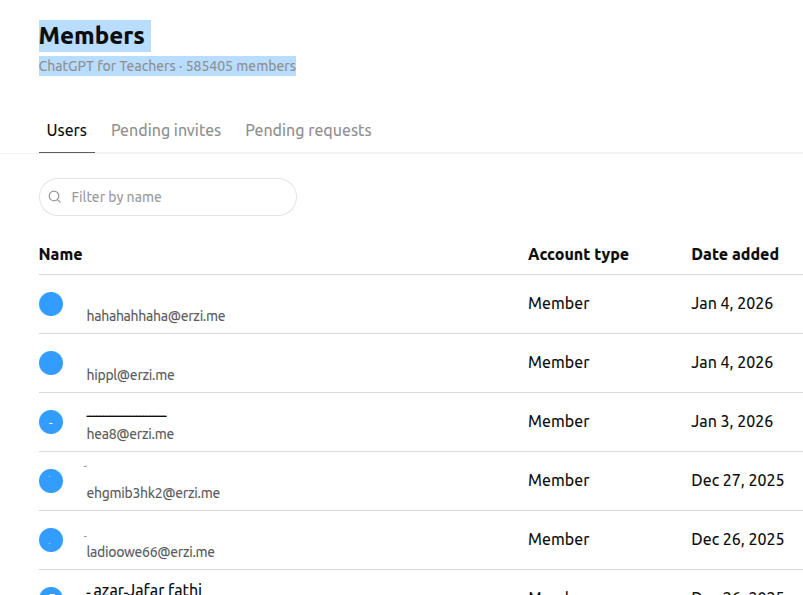The image size is (803, 595).
Task: Sort by the Date added header
Action: click(734, 254)
